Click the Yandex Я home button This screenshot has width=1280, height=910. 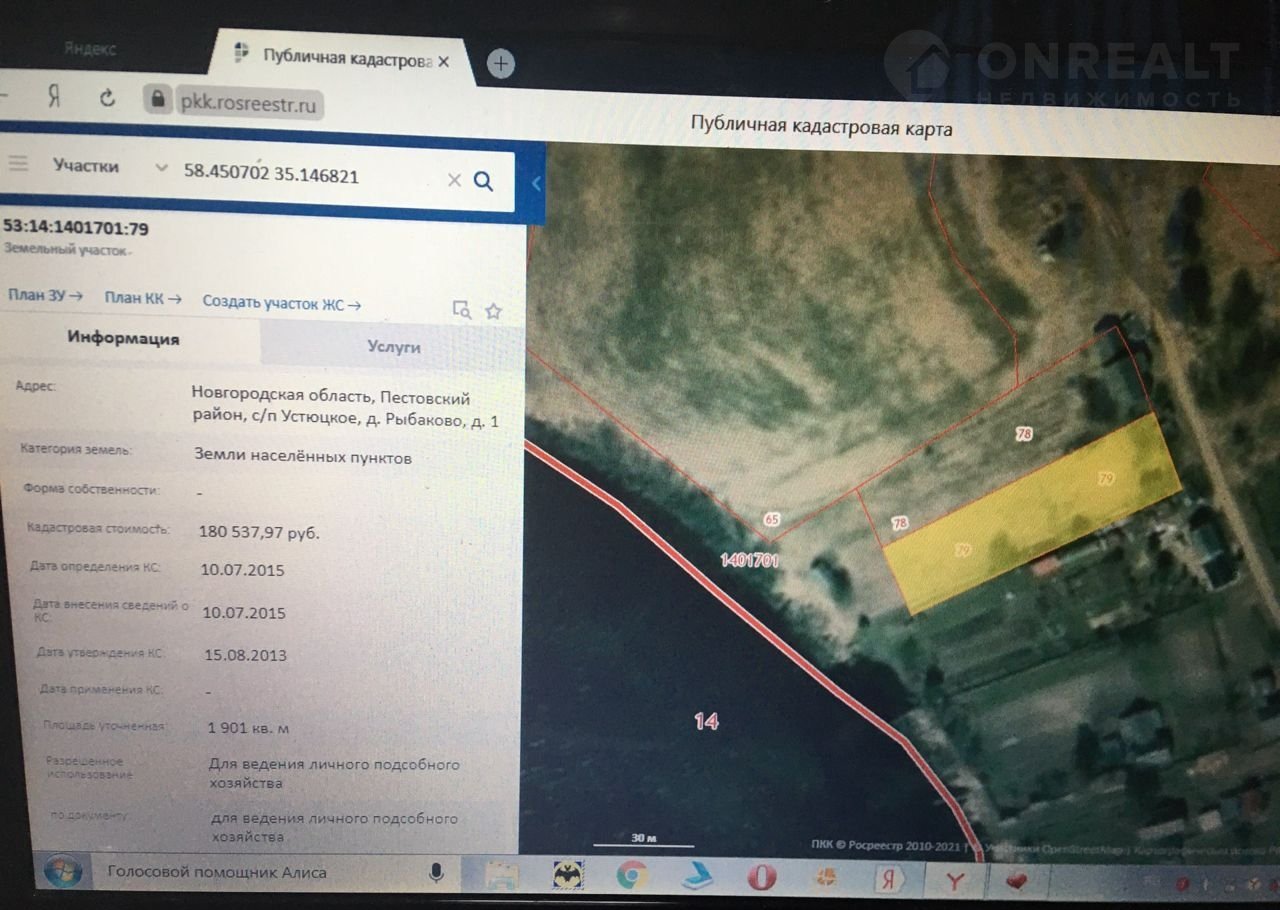point(56,97)
